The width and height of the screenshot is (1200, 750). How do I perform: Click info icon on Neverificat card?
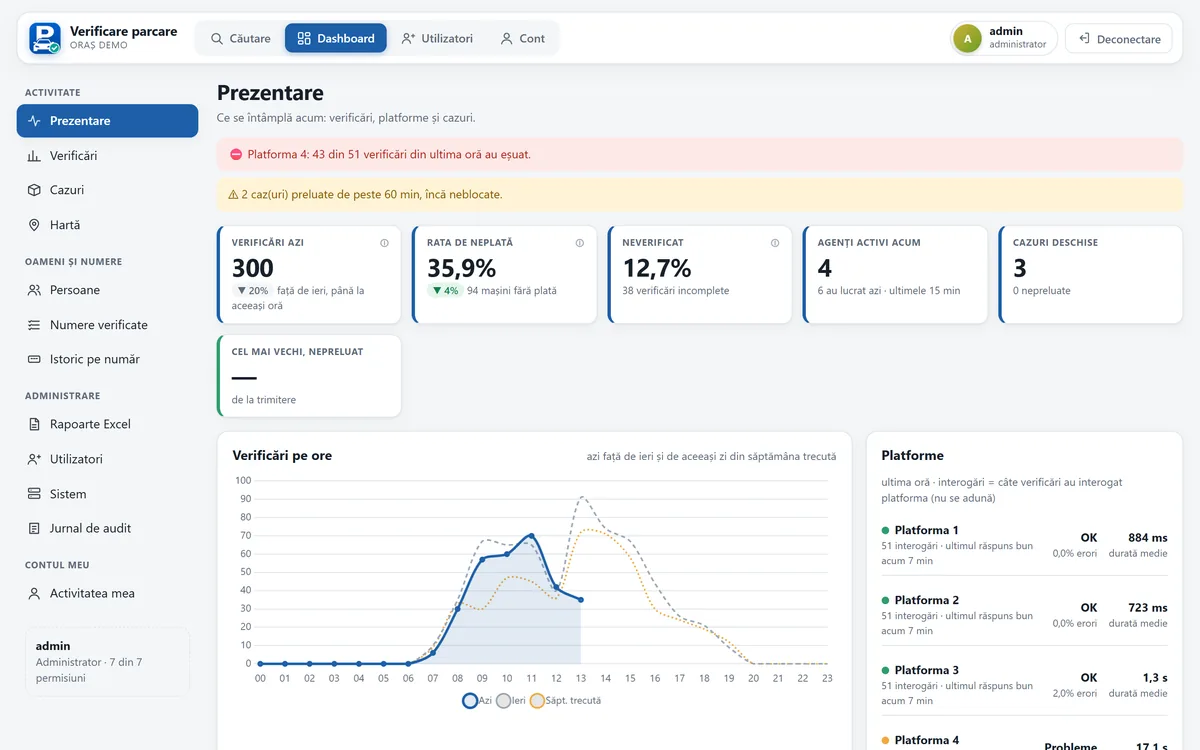775,243
